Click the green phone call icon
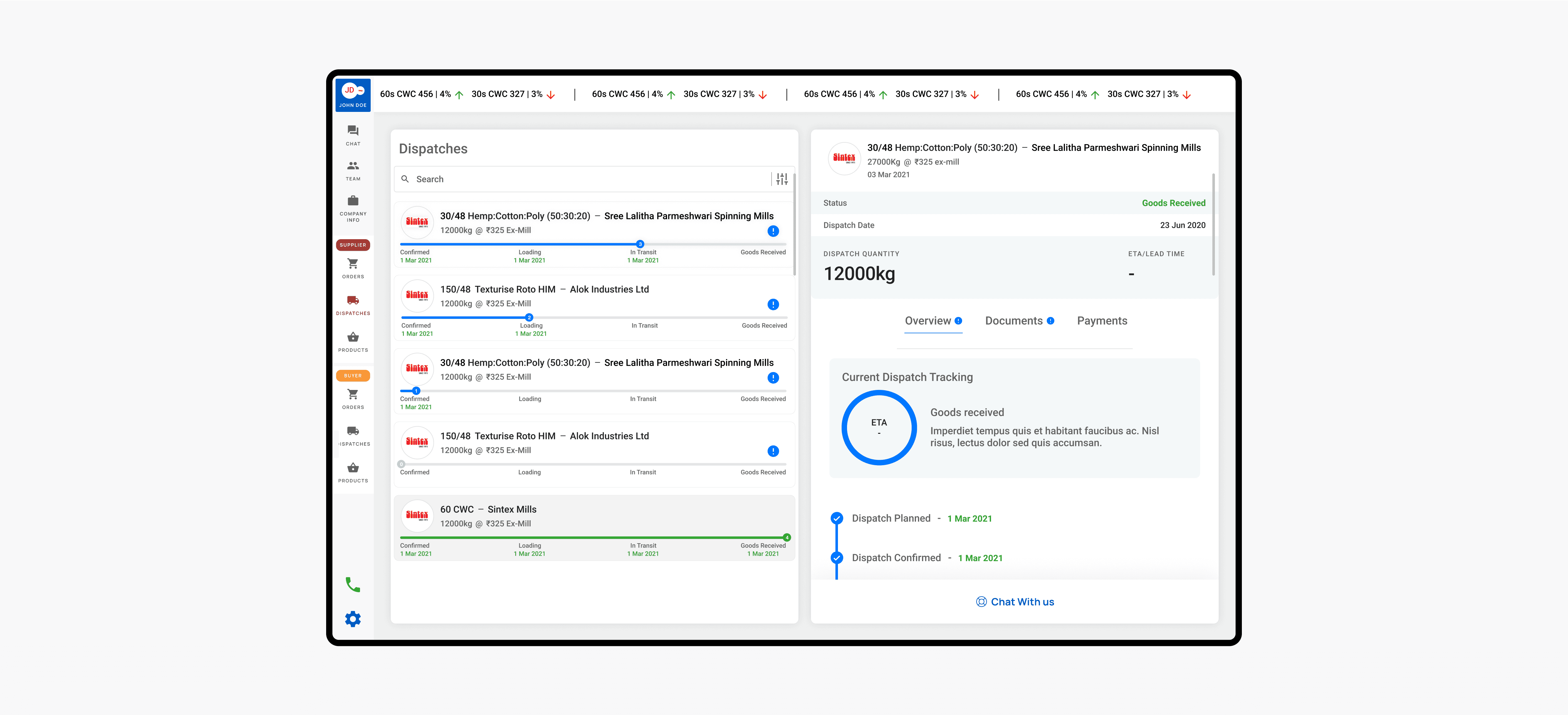 tap(352, 585)
